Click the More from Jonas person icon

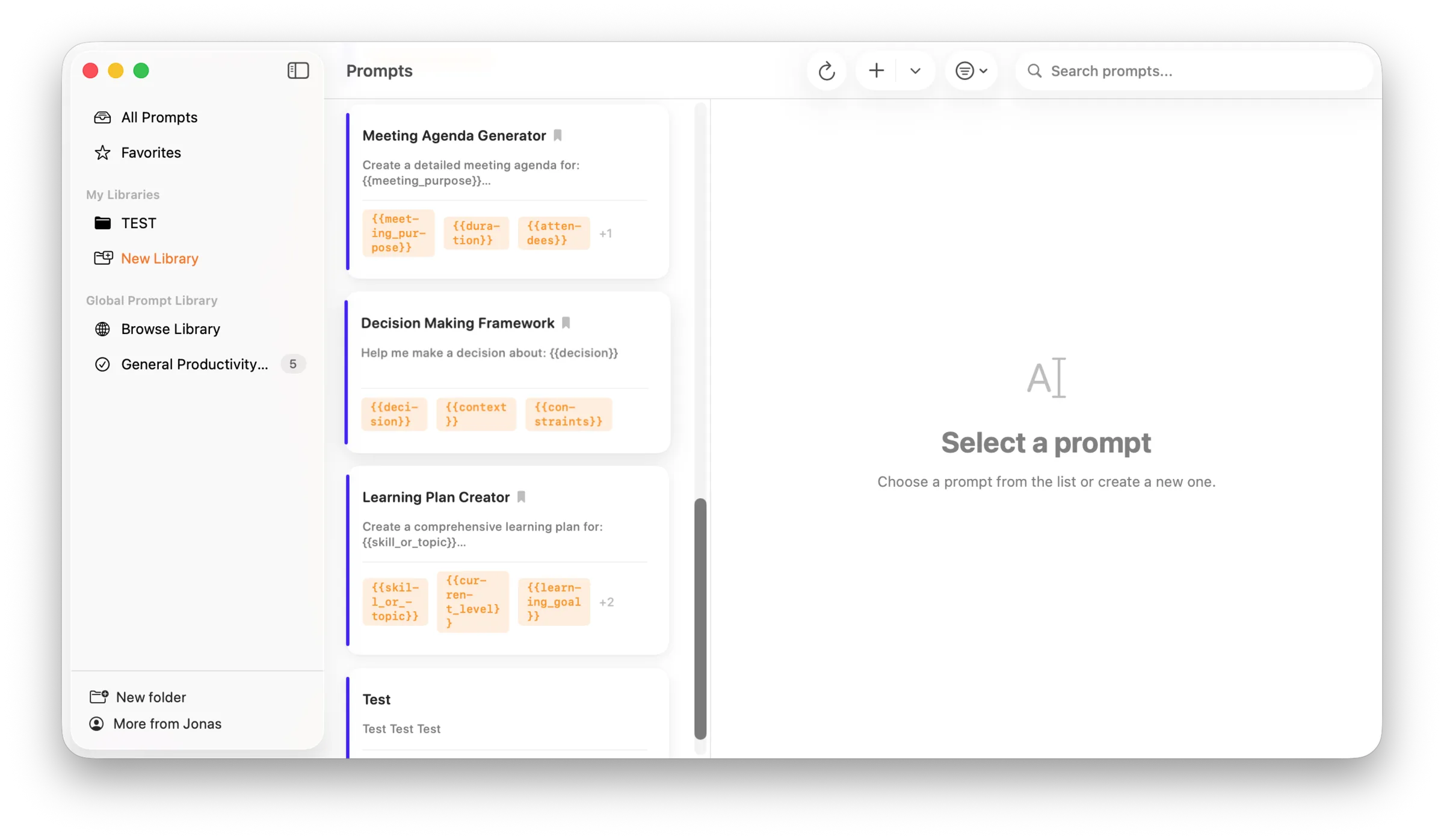pos(96,724)
